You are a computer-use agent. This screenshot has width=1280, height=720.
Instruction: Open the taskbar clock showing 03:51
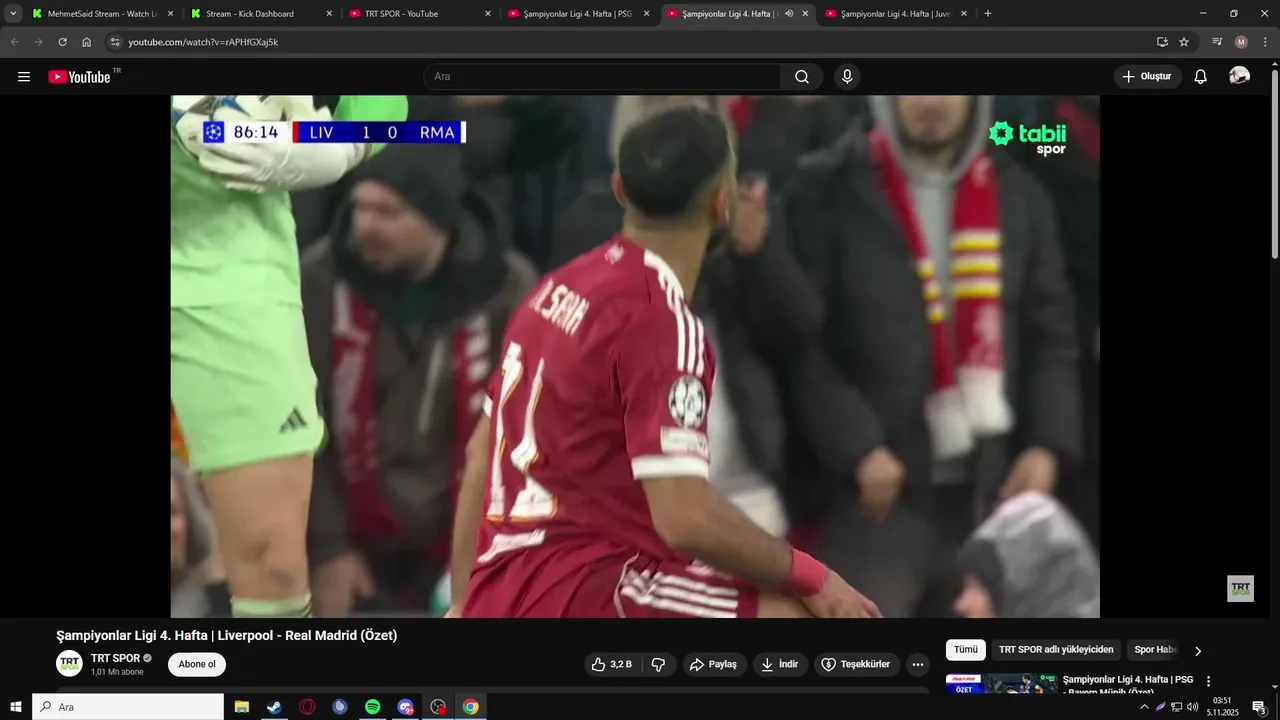[x=1222, y=707]
